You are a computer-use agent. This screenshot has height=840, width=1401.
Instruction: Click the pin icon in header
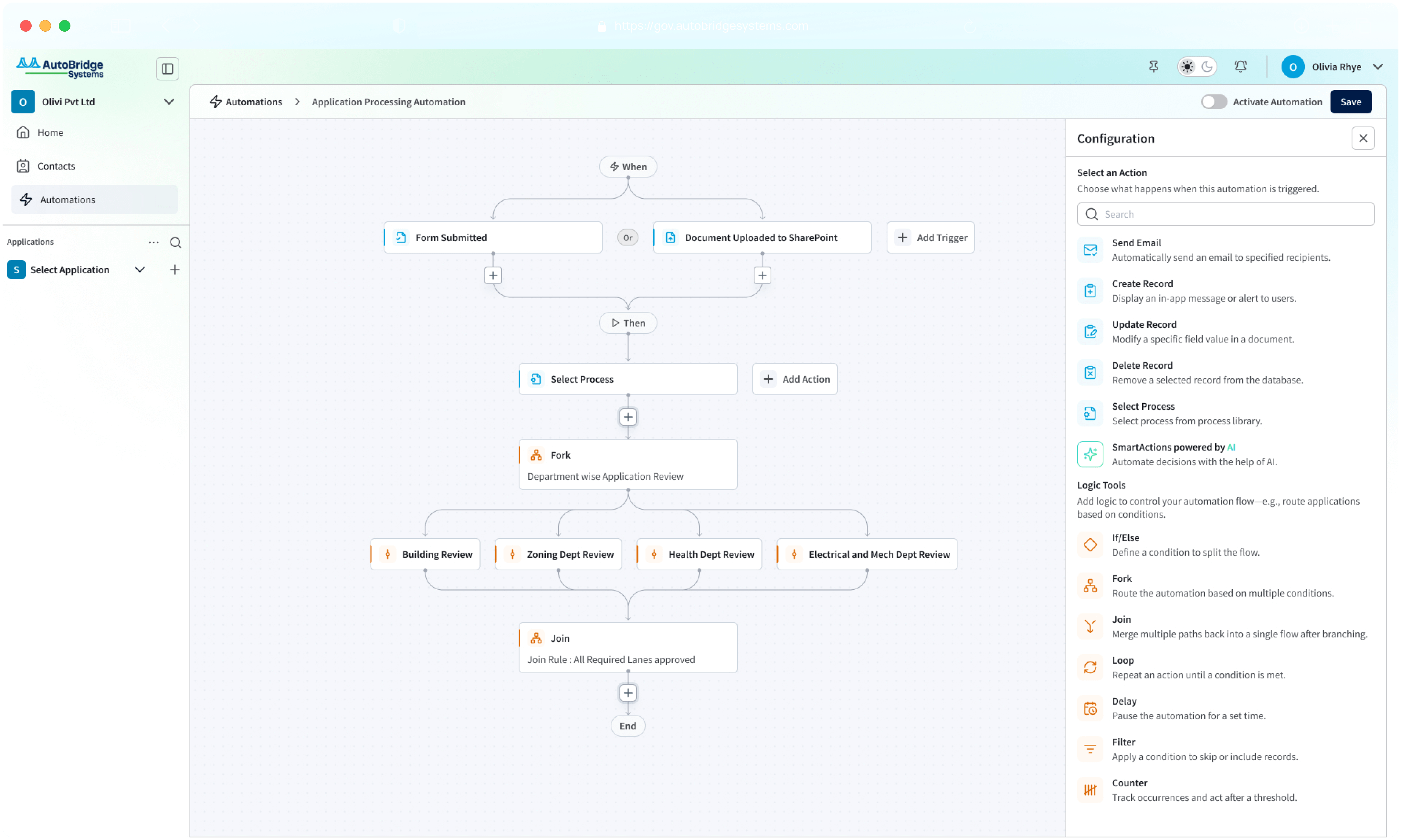pos(1153,67)
